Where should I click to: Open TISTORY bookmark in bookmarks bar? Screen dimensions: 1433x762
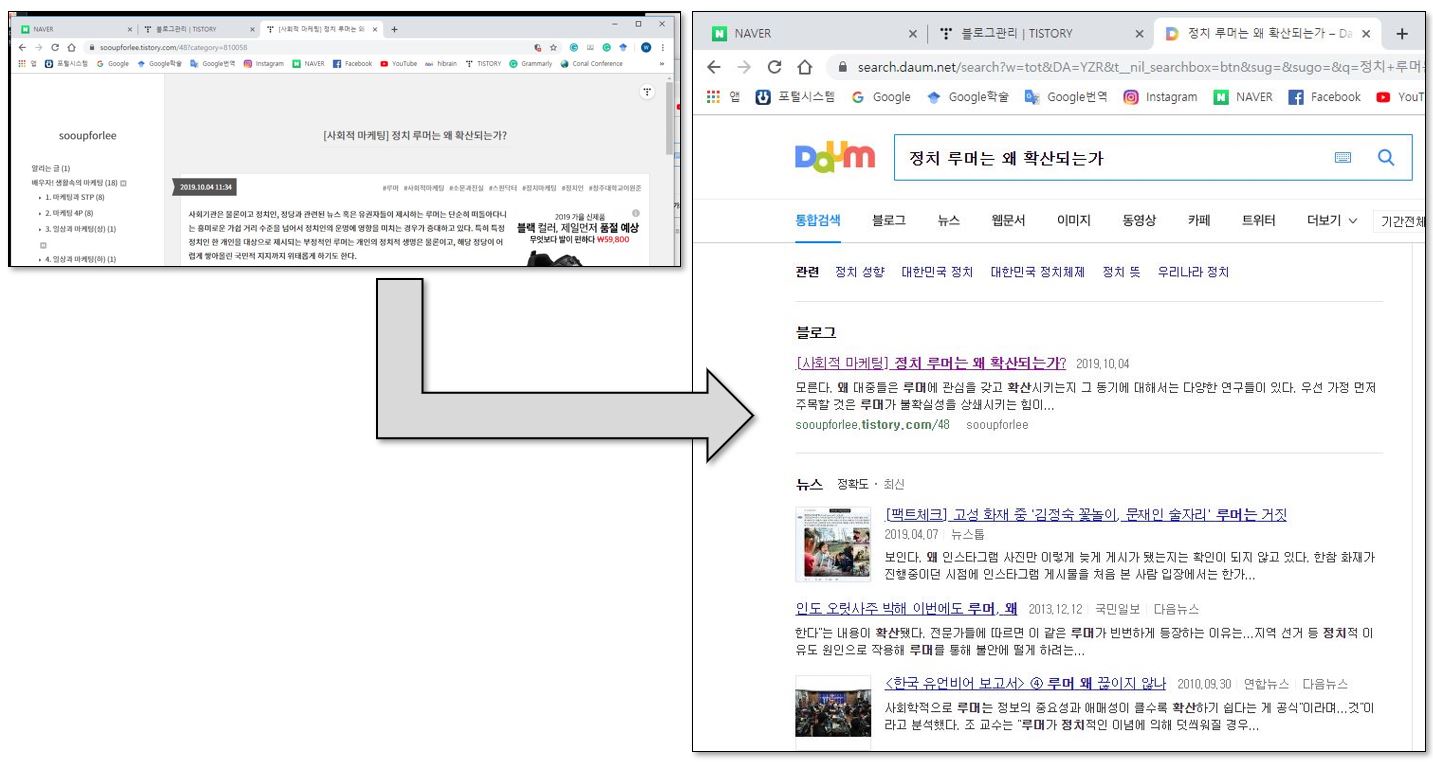[x=483, y=63]
